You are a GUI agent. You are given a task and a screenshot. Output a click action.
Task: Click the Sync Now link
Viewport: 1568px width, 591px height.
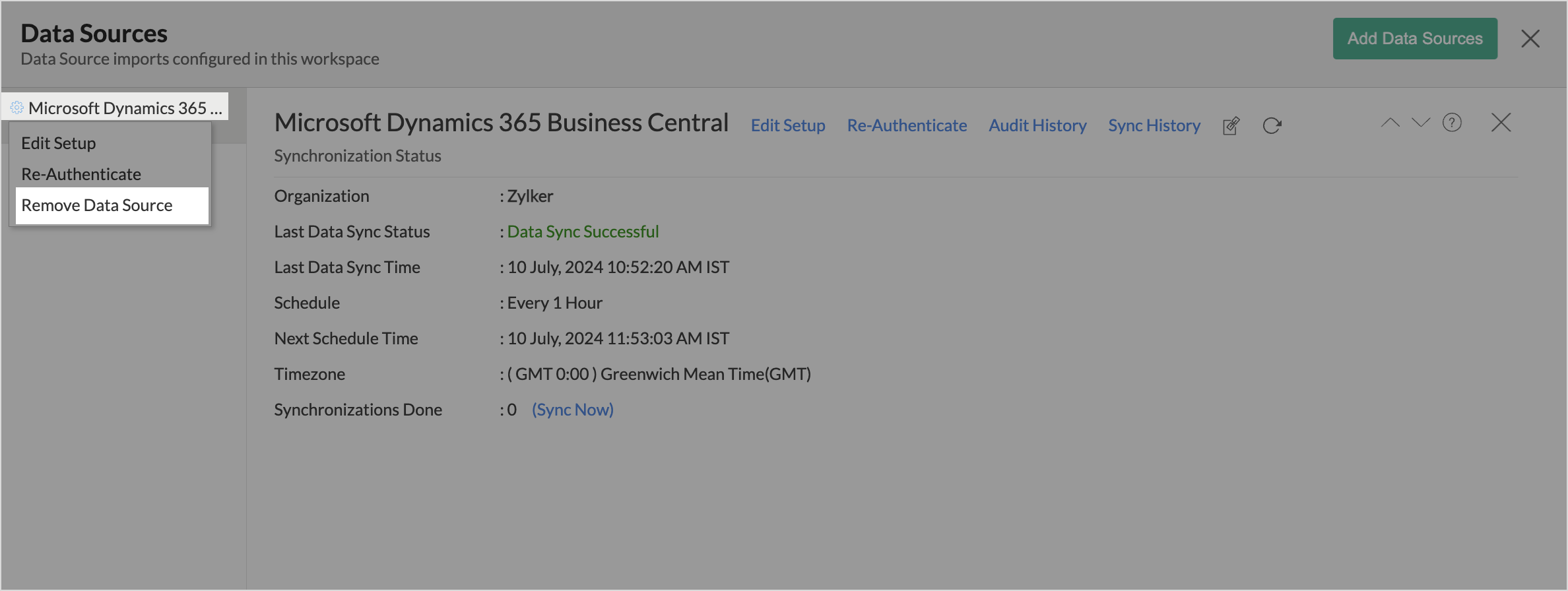click(x=573, y=410)
